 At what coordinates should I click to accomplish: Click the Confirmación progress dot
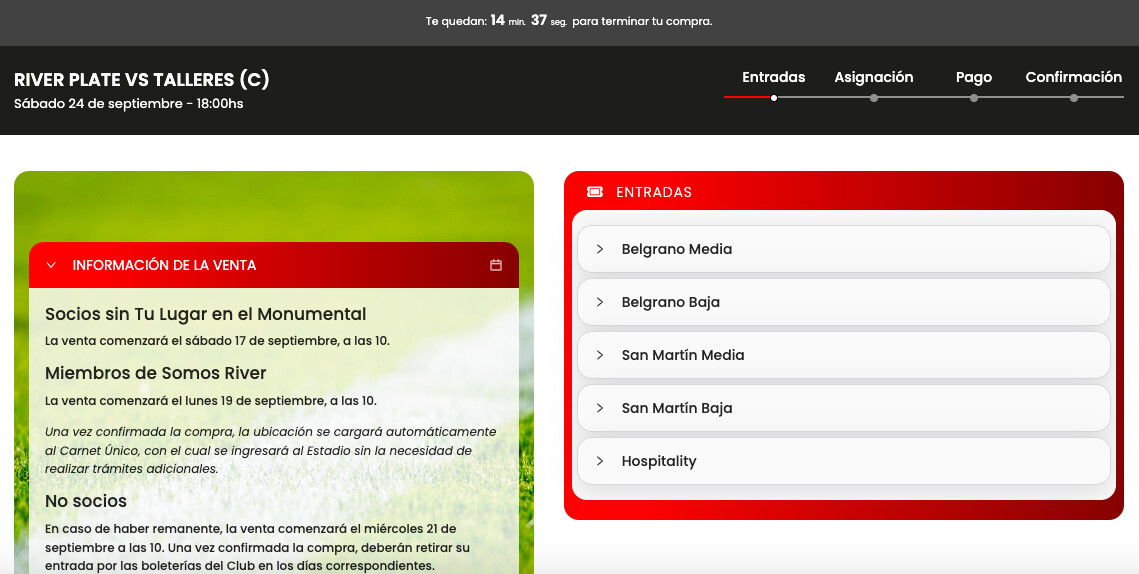pos(1074,98)
